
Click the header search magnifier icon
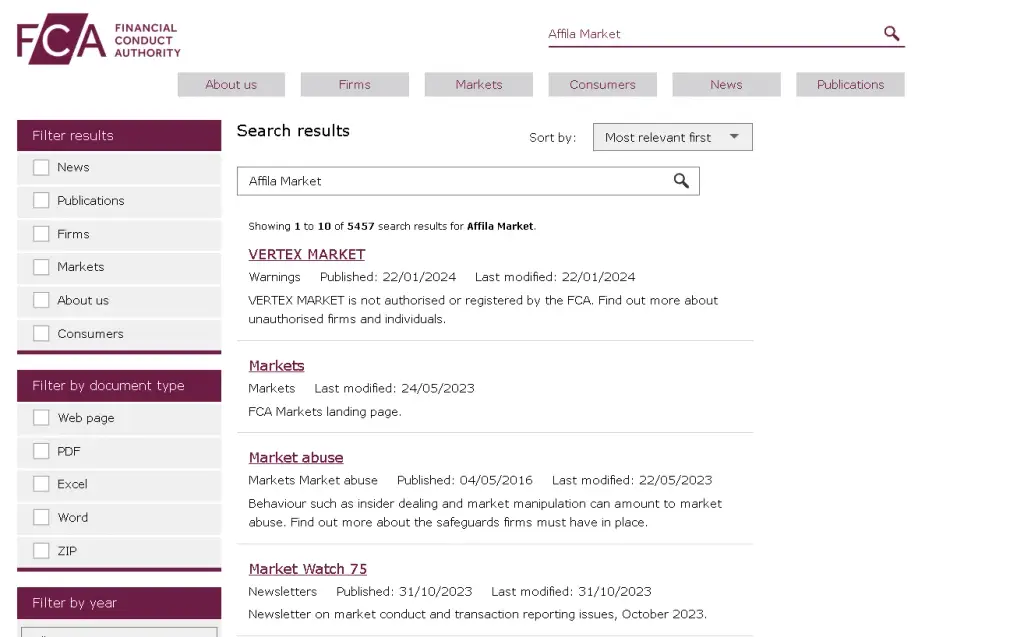click(891, 33)
